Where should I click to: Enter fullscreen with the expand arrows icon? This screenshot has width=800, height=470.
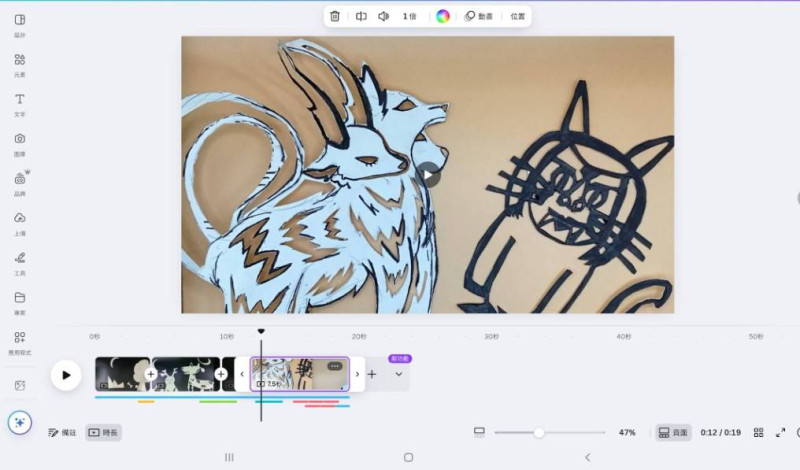pyautogui.click(x=781, y=433)
